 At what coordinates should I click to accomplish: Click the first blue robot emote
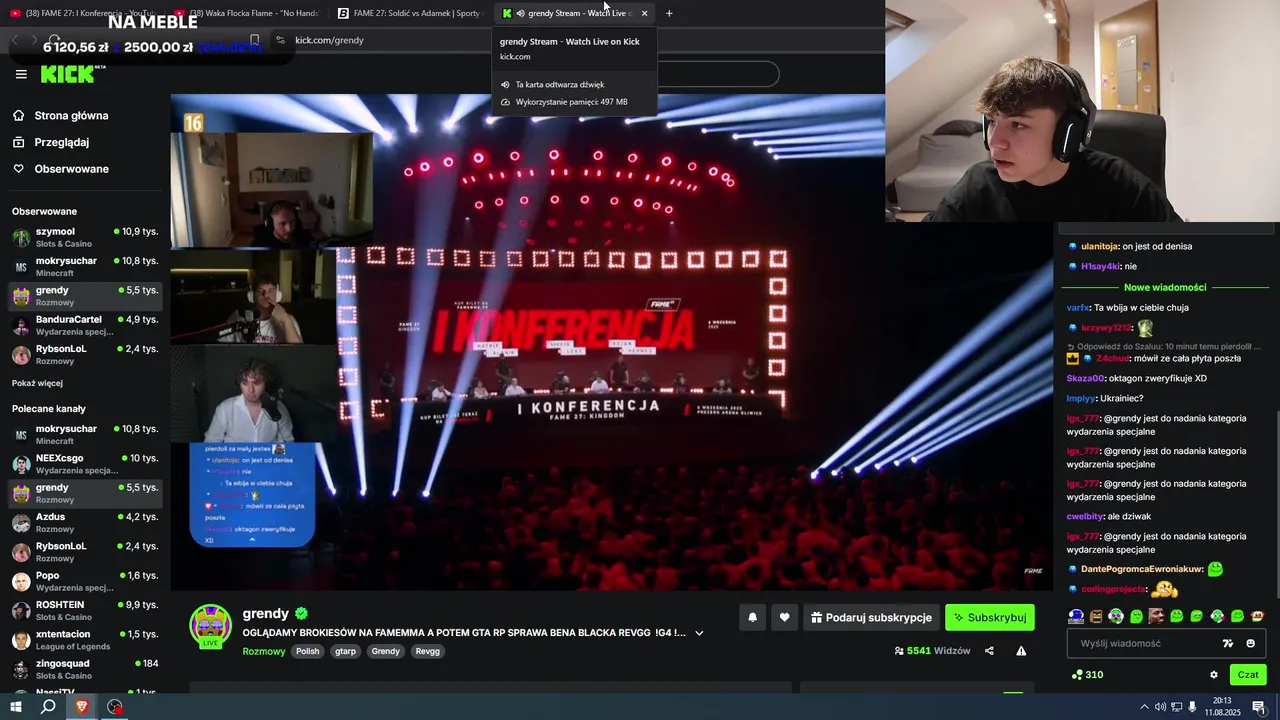click(x=1076, y=616)
